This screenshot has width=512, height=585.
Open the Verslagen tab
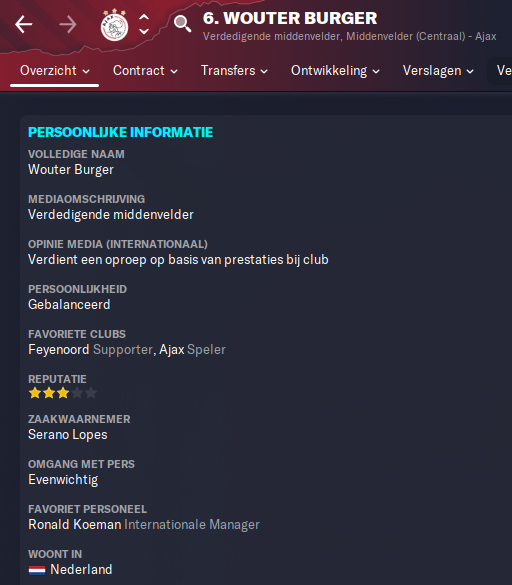coord(438,71)
